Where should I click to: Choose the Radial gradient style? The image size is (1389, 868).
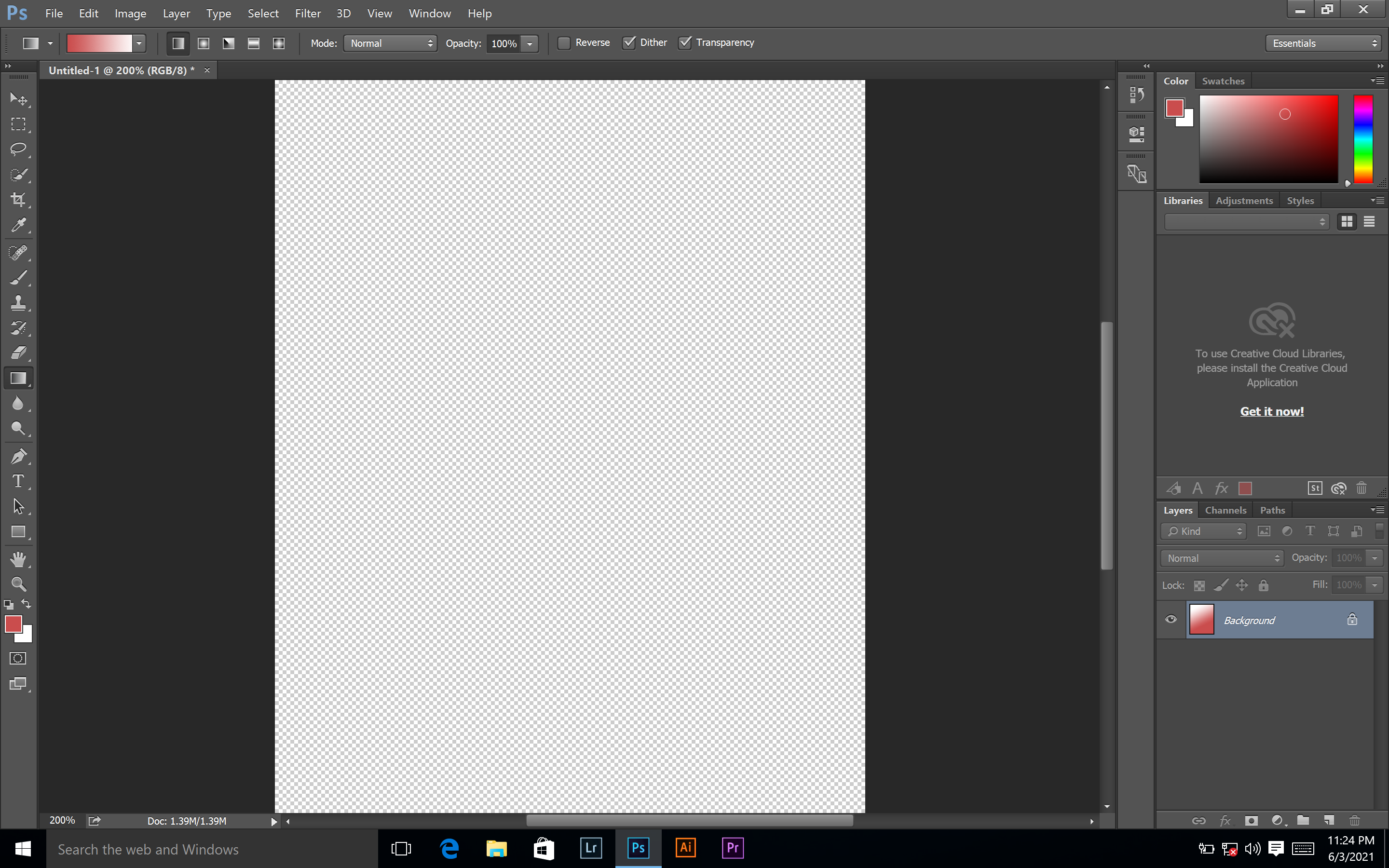[203, 43]
